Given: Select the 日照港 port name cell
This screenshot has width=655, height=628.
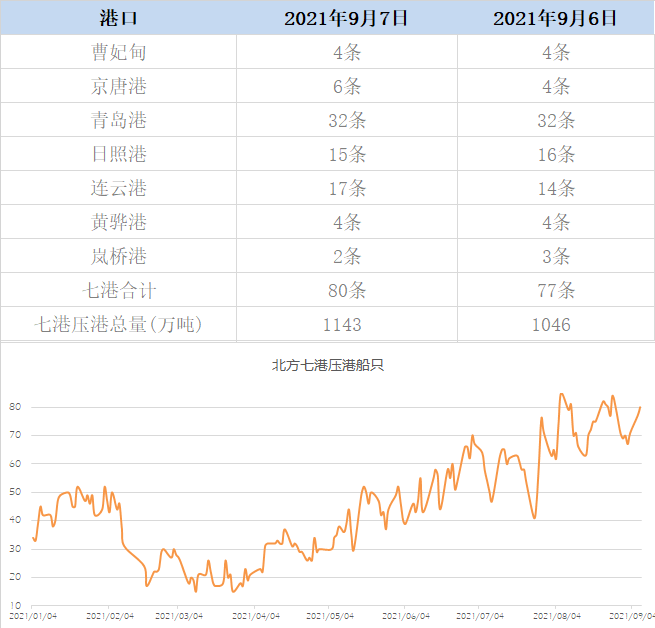Looking at the screenshot, I should coord(119,154).
